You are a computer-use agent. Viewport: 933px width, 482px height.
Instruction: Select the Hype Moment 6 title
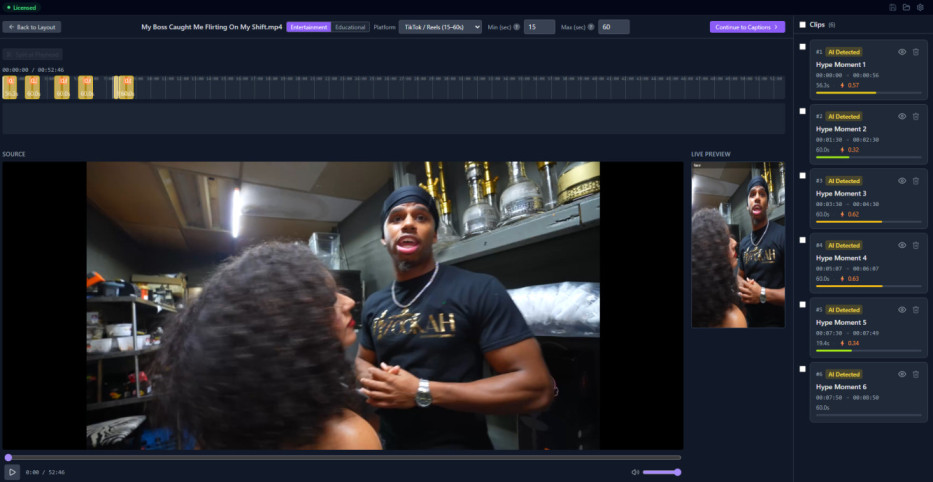click(x=841, y=387)
